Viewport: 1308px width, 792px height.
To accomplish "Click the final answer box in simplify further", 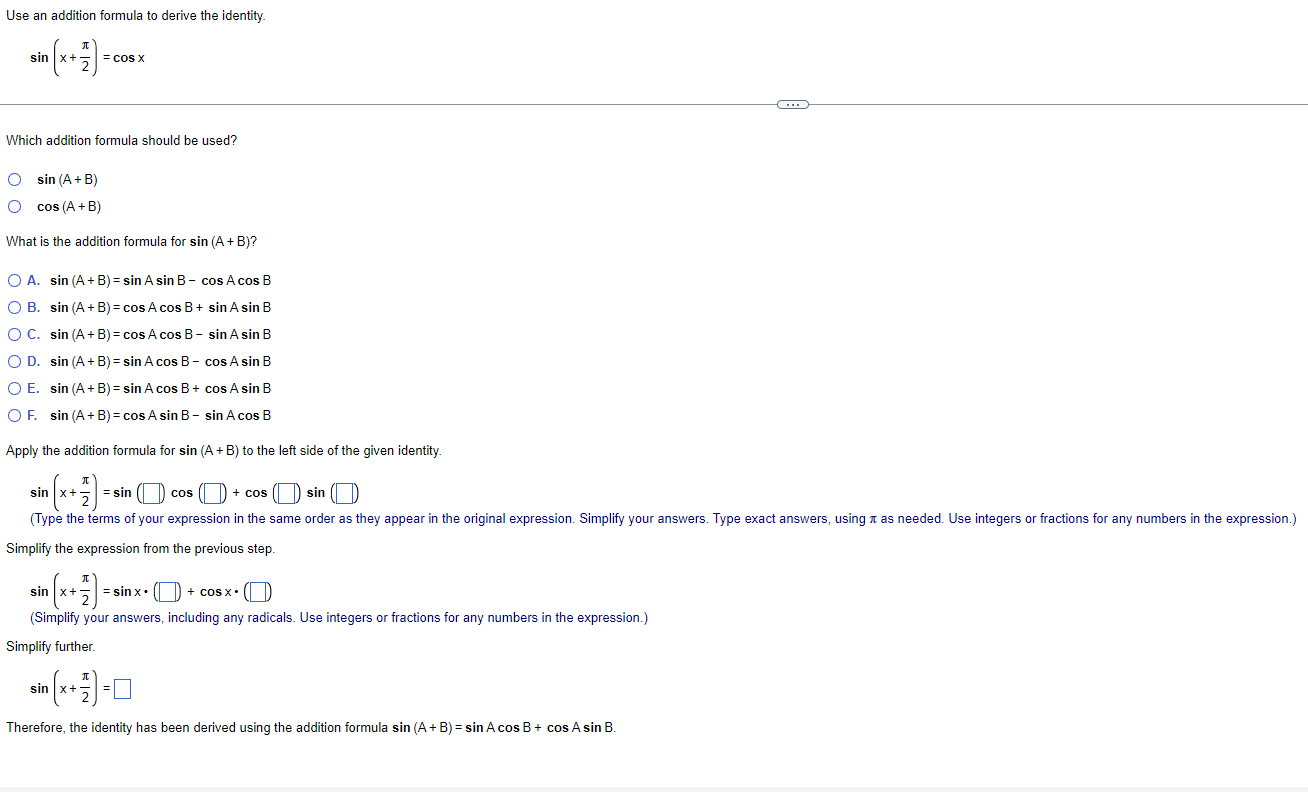I will point(121,688).
